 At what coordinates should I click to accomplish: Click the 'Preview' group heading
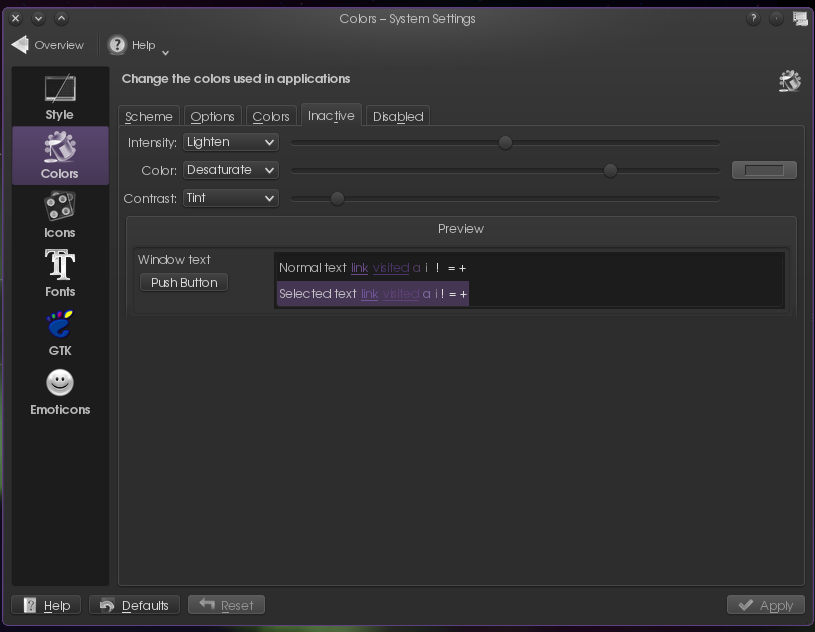click(x=461, y=229)
